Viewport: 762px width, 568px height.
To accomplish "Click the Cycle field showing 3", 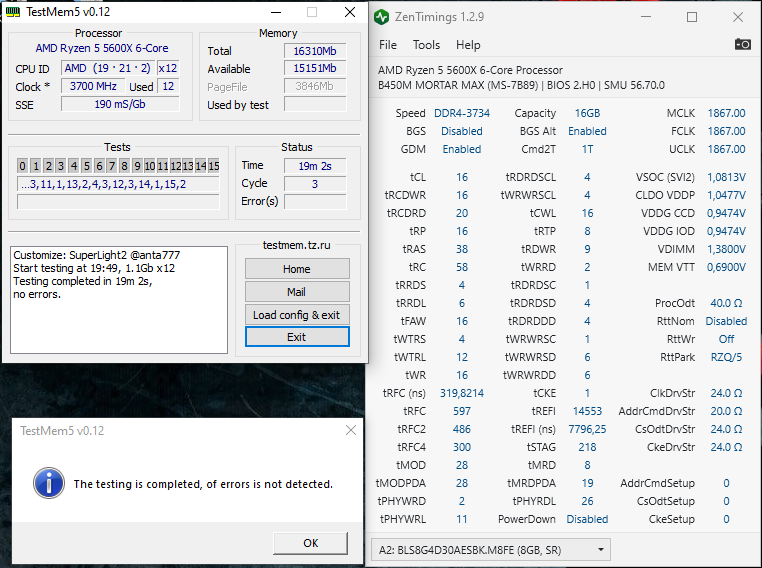I will [315, 184].
